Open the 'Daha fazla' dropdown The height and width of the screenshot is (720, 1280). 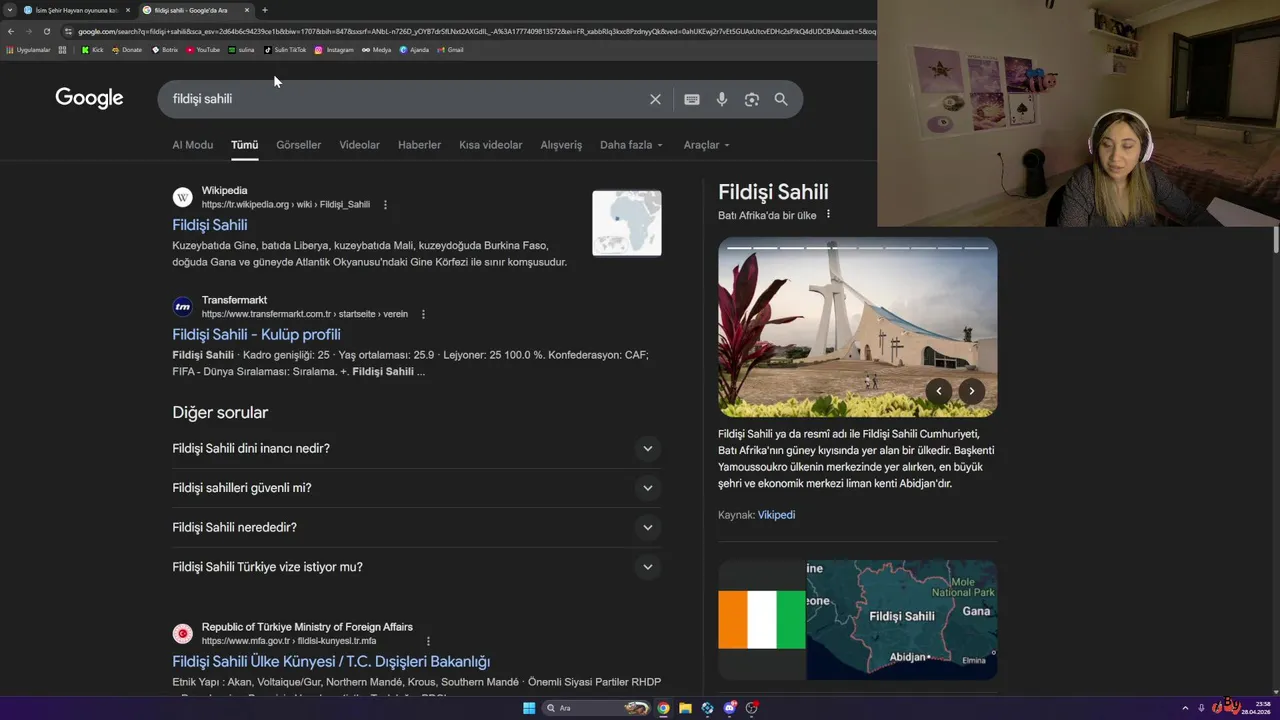point(631,145)
